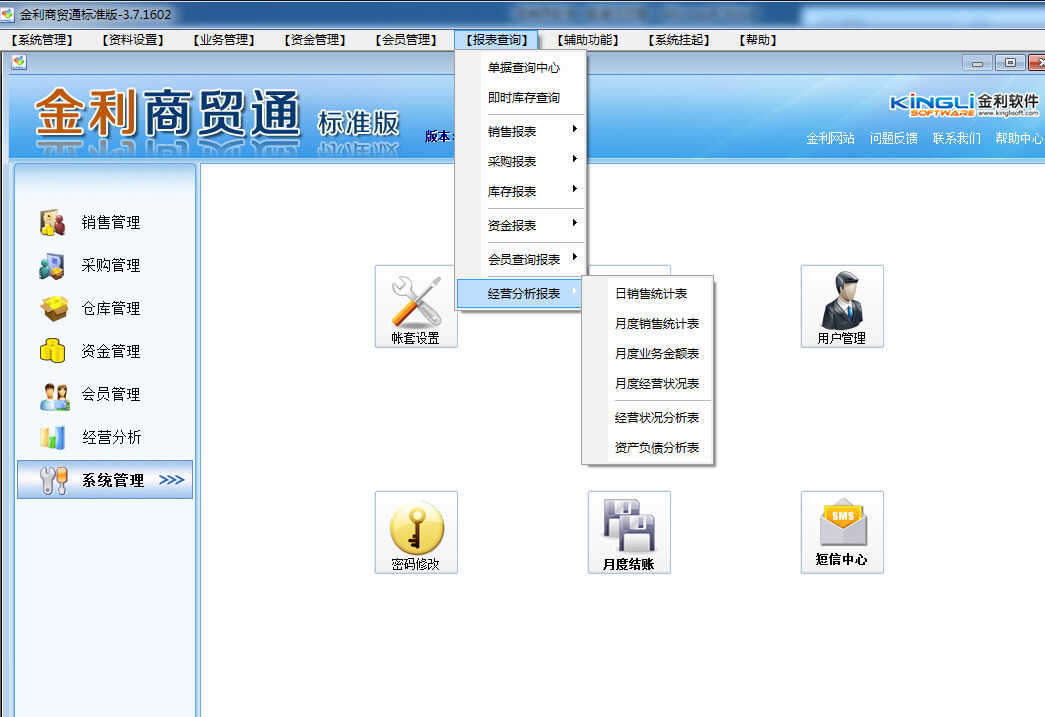Open the 【辅助功能】 menu

pyautogui.click(x=587, y=40)
